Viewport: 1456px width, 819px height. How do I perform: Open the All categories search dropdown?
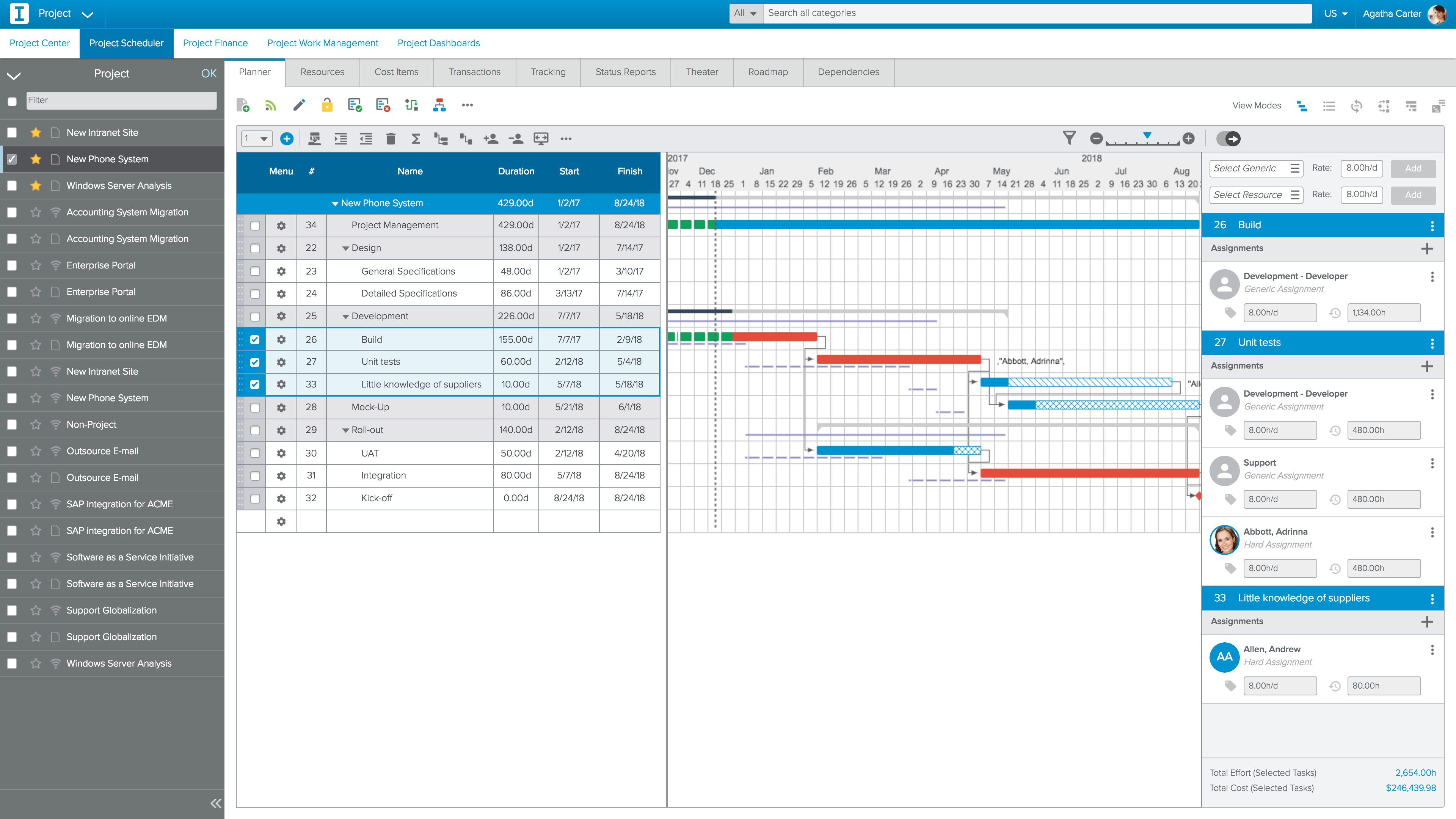point(745,13)
